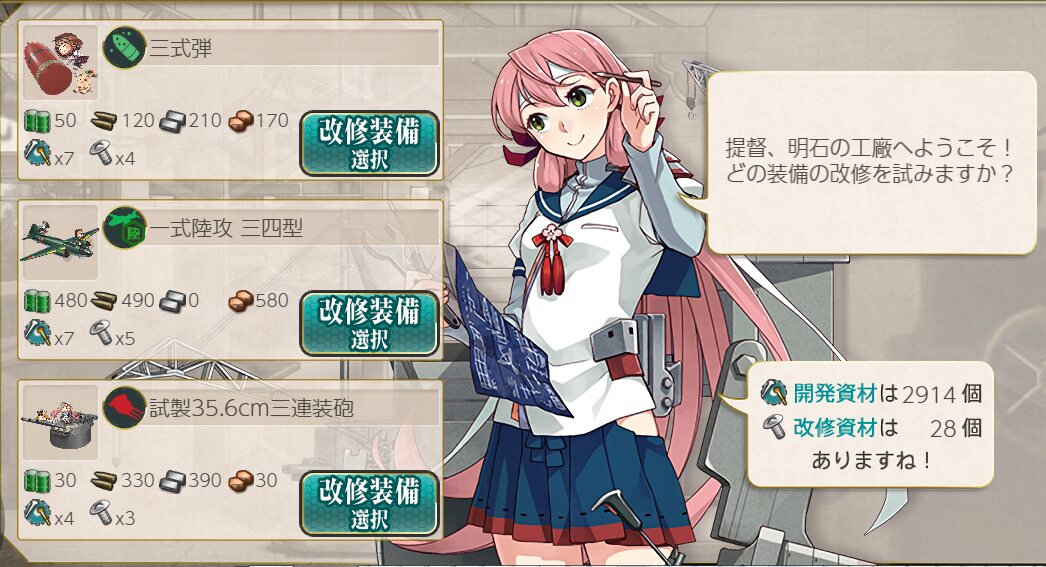Click the development material icon x7 for 三式弾
Screen dimensions: 1046x567
pyautogui.click(x=37, y=153)
